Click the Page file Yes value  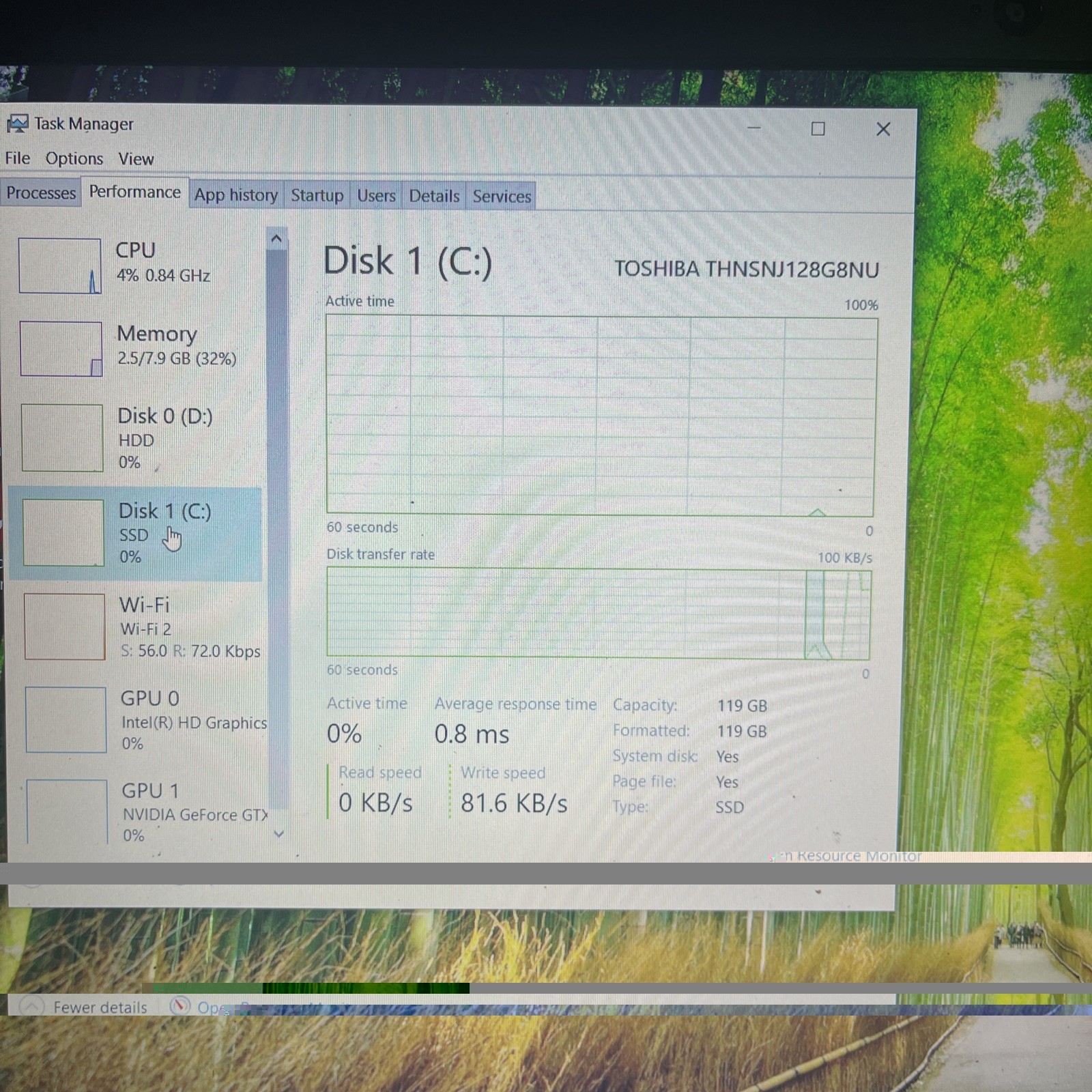click(728, 781)
